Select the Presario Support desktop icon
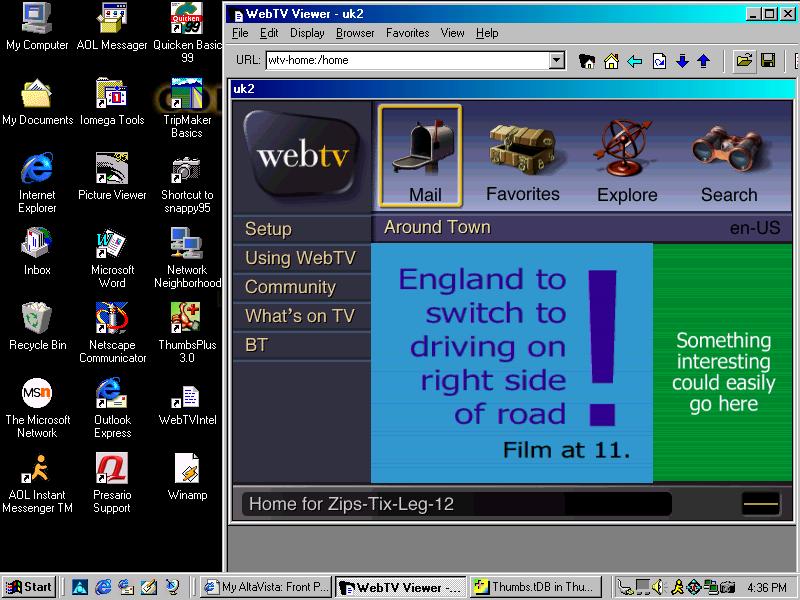The height and width of the screenshot is (600, 800). tap(112, 483)
